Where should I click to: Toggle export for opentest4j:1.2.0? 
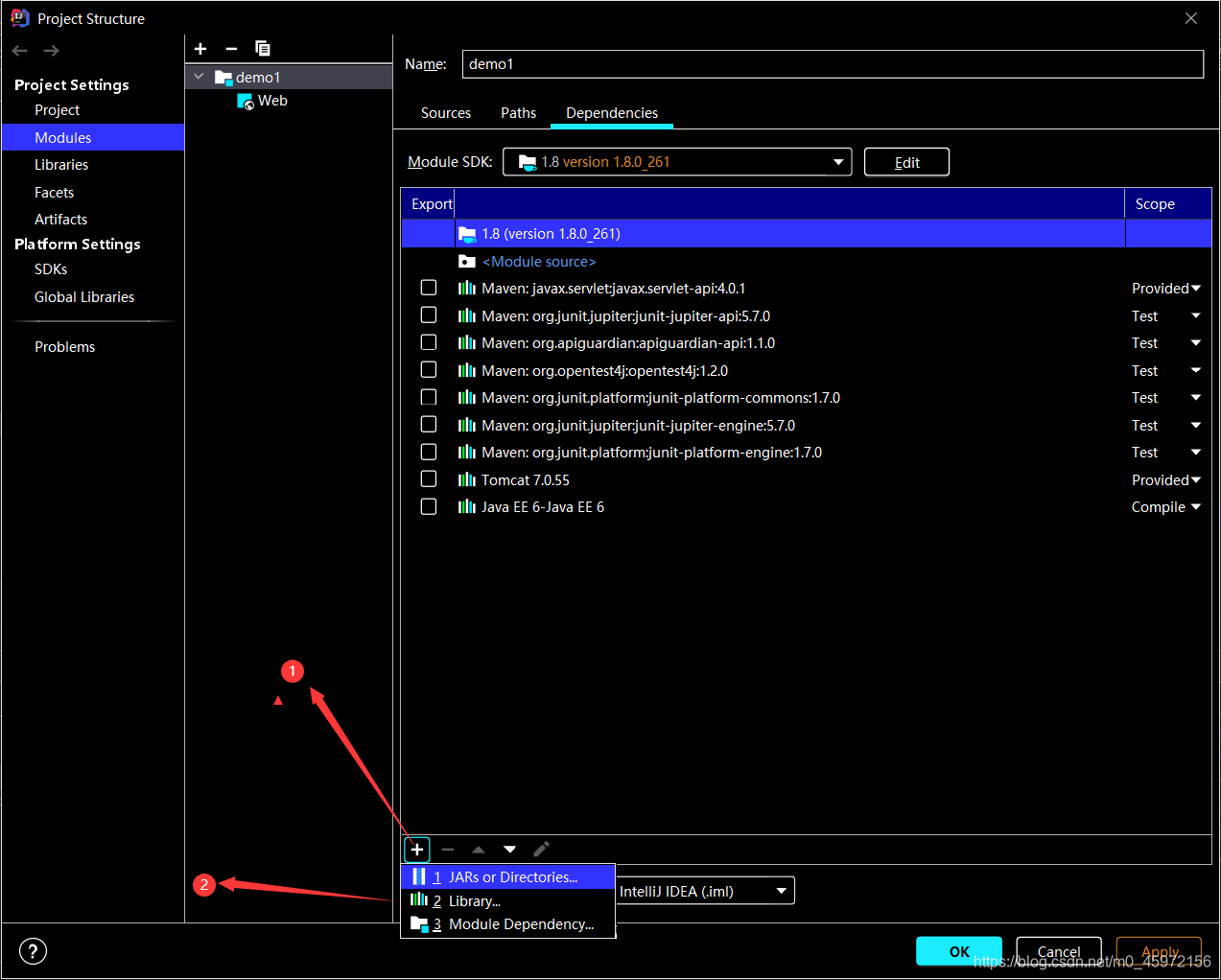pyautogui.click(x=429, y=370)
